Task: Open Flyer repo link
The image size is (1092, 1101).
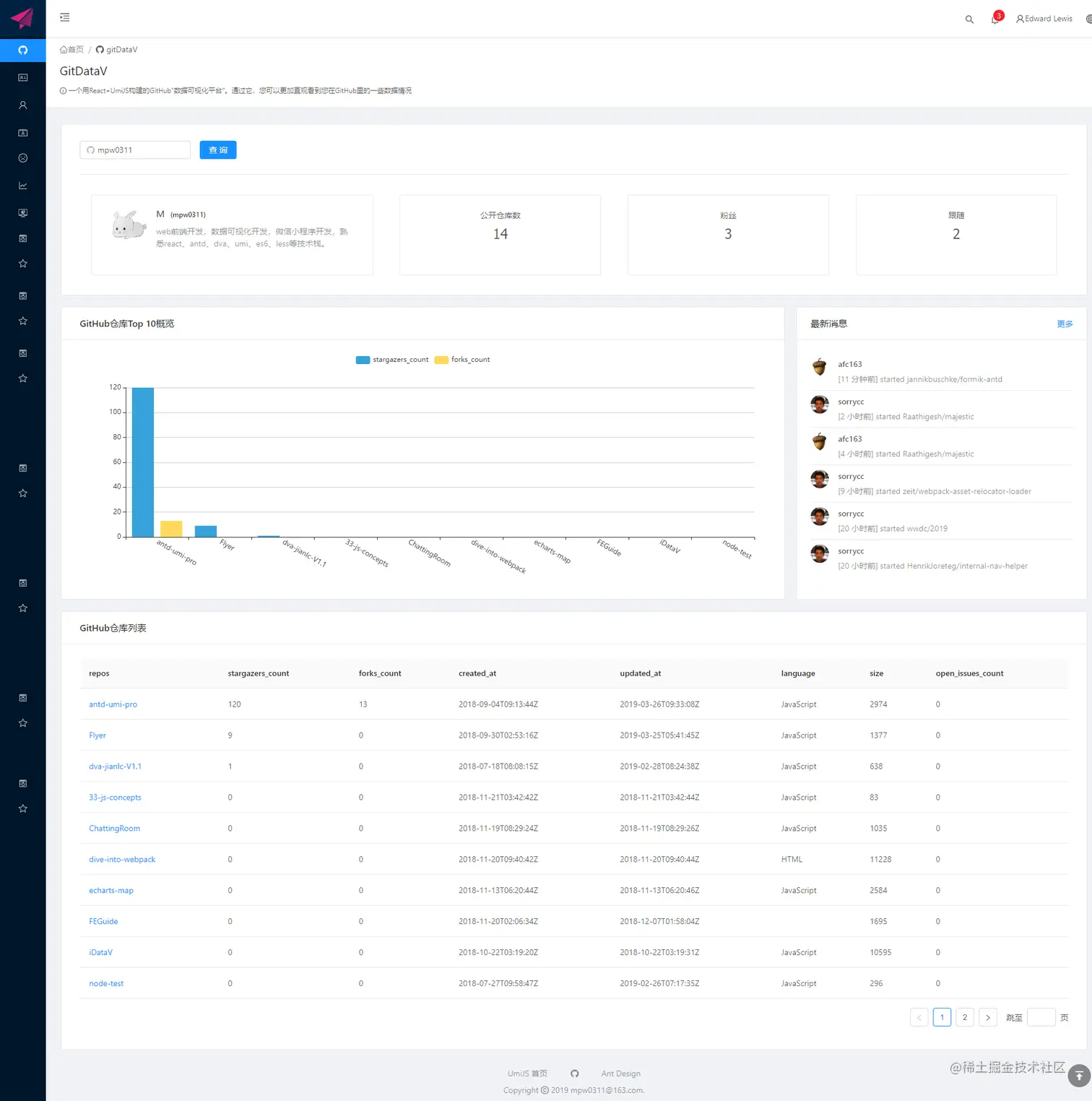Action: [x=97, y=735]
